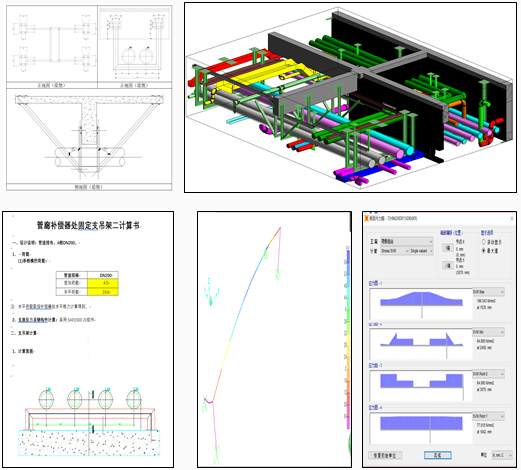Image resolution: width=521 pixels, height=470 pixels.
Task: Click the Done button in stress dialog
Action: coord(438,455)
